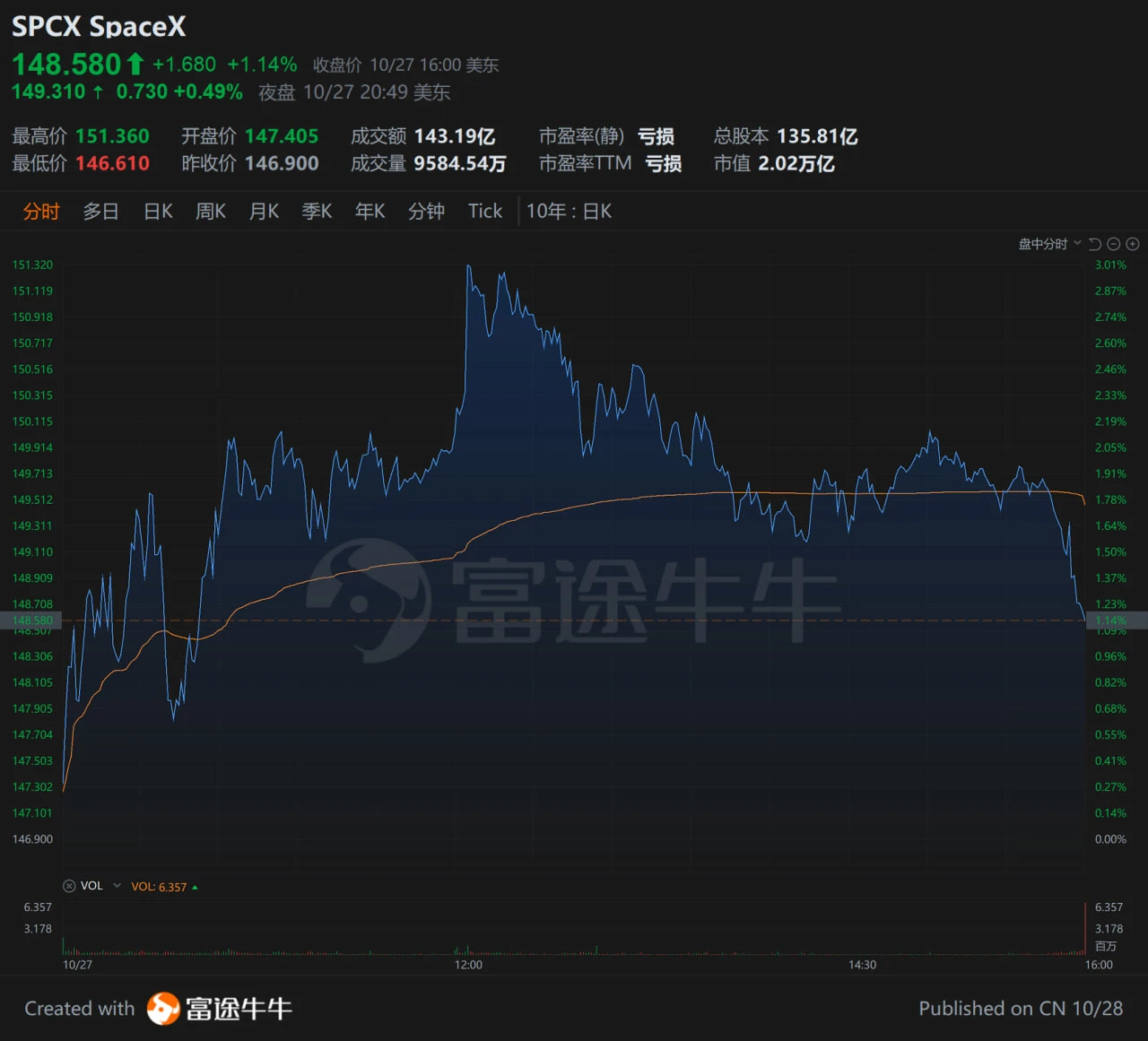Expand the 盘中分时 session dropdown
Viewport: 1148px width, 1041px height.
pyautogui.click(x=1050, y=244)
